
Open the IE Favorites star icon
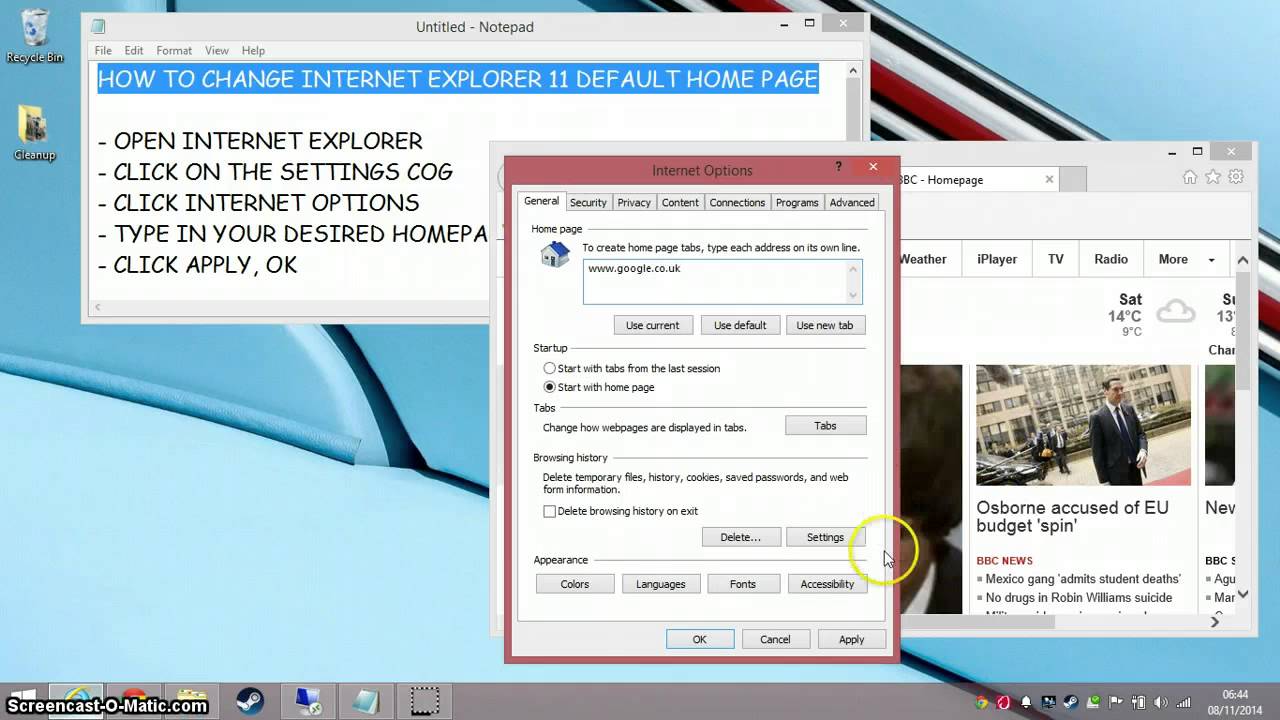(x=1213, y=177)
